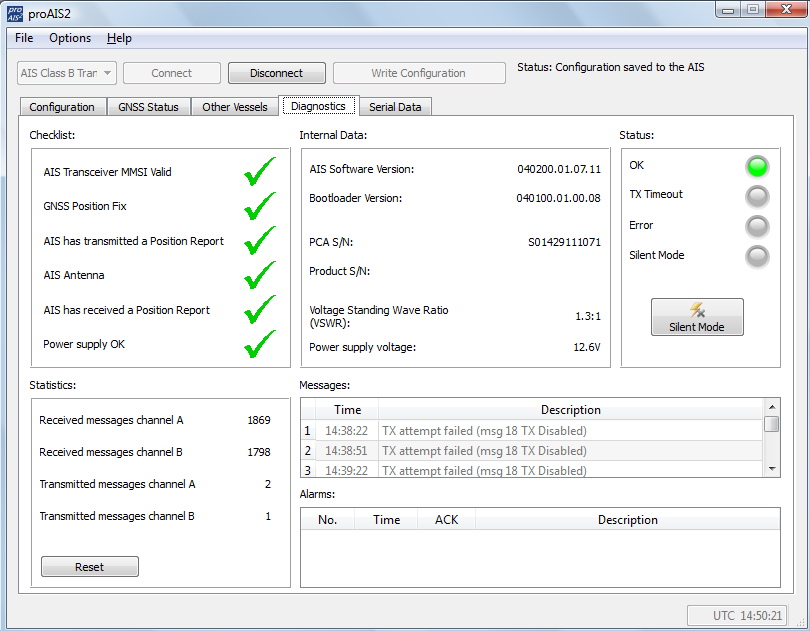This screenshot has height=631, width=810.
Task: Click the power supply voltage value 12.6V
Action: click(x=587, y=347)
